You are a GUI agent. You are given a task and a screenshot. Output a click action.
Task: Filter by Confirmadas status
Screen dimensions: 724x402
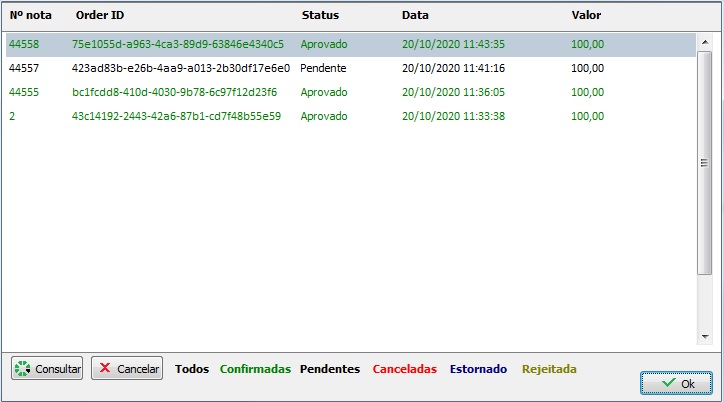click(255, 369)
